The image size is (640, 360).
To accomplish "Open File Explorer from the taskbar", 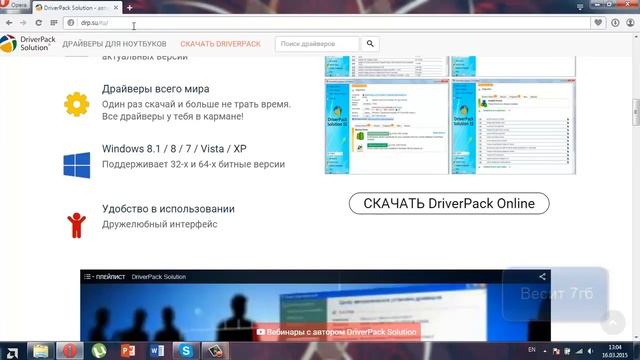I will (40, 351).
